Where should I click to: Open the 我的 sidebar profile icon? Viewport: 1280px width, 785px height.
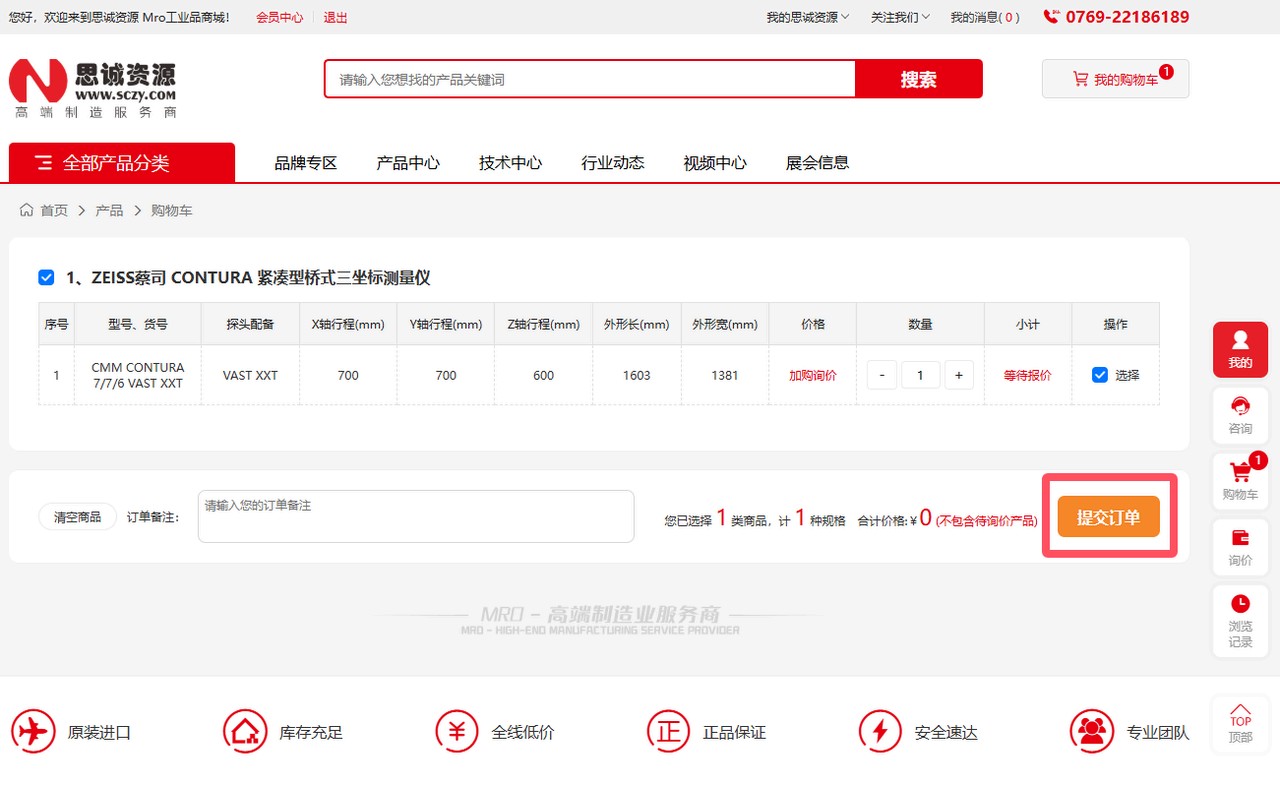coord(1240,349)
